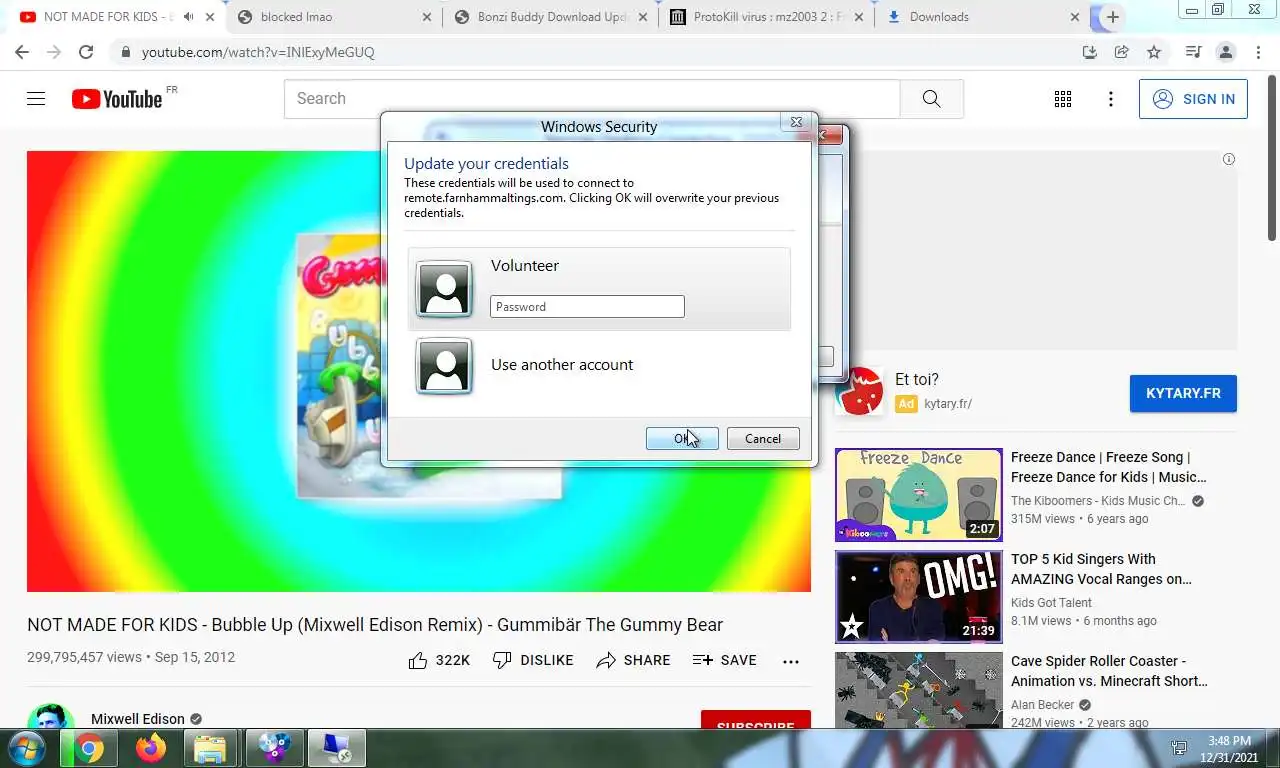Screen dimensions: 1280x768
Task: Close the Windows Security dialog
Action: click(x=796, y=122)
